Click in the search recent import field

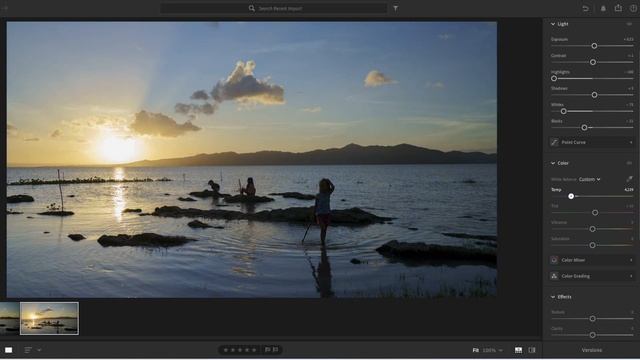[x=273, y=8]
